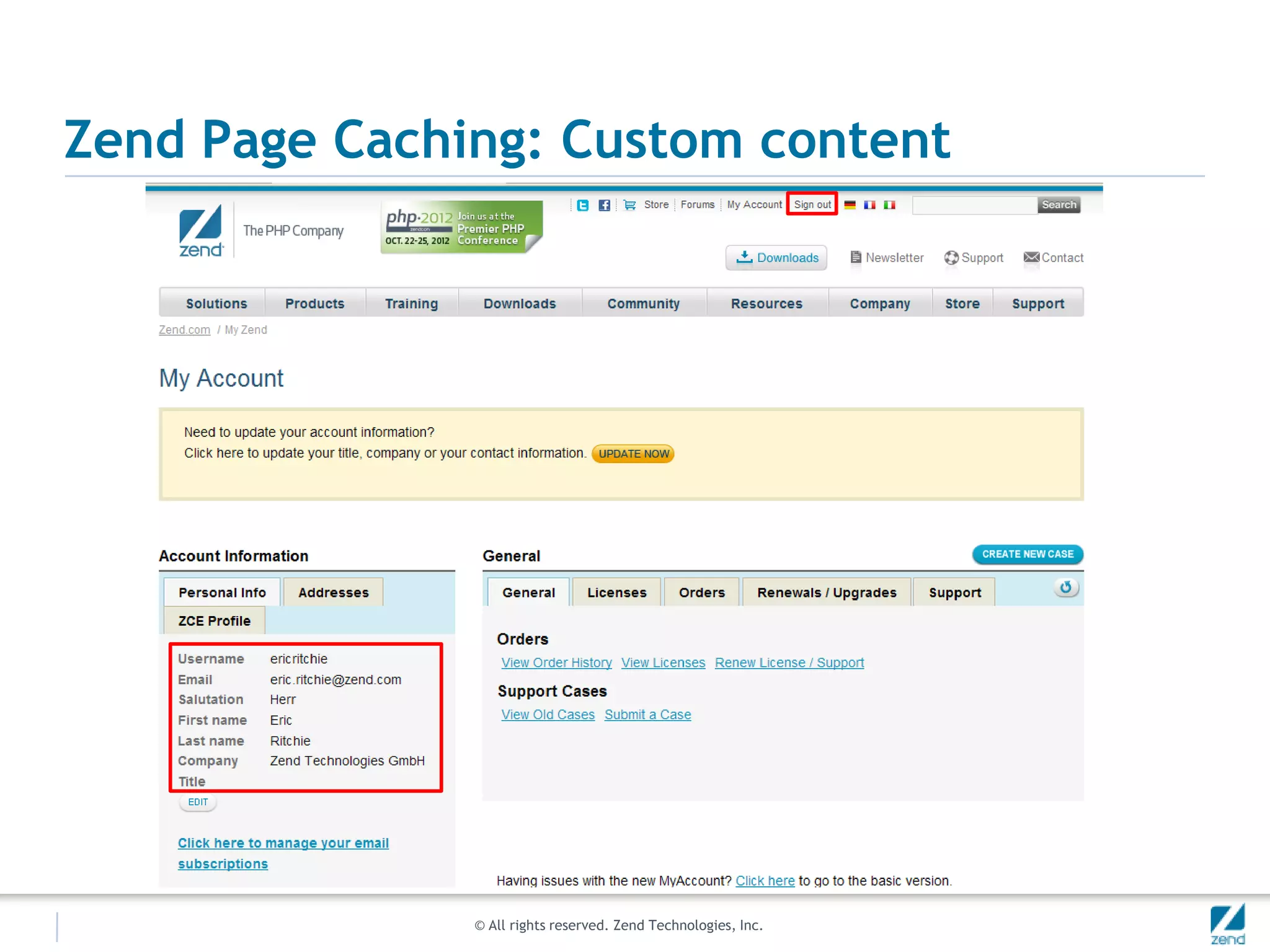Open the Products menu
The width and height of the screenshot is (1270, 952).
click(314, 304)
